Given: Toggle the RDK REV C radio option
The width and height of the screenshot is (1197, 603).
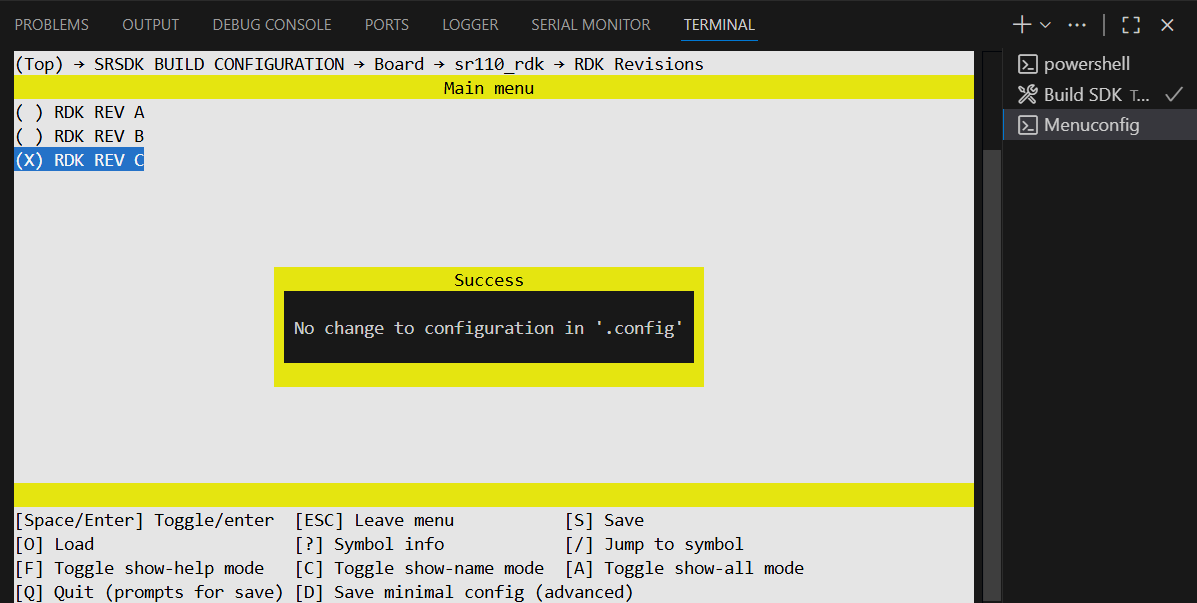Looking at the screenshot, I should click(x=80, y=160).
